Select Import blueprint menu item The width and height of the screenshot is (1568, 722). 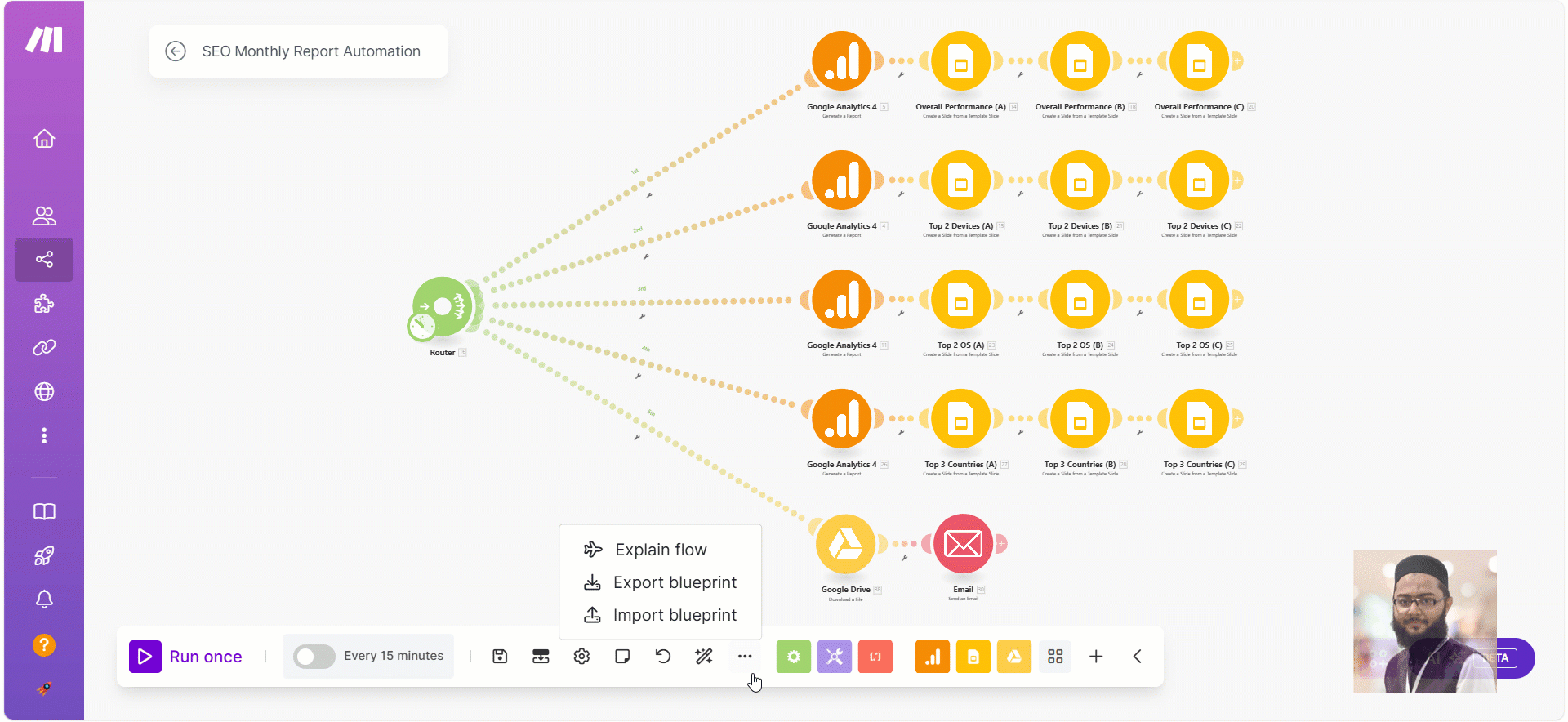pos(661,615)
